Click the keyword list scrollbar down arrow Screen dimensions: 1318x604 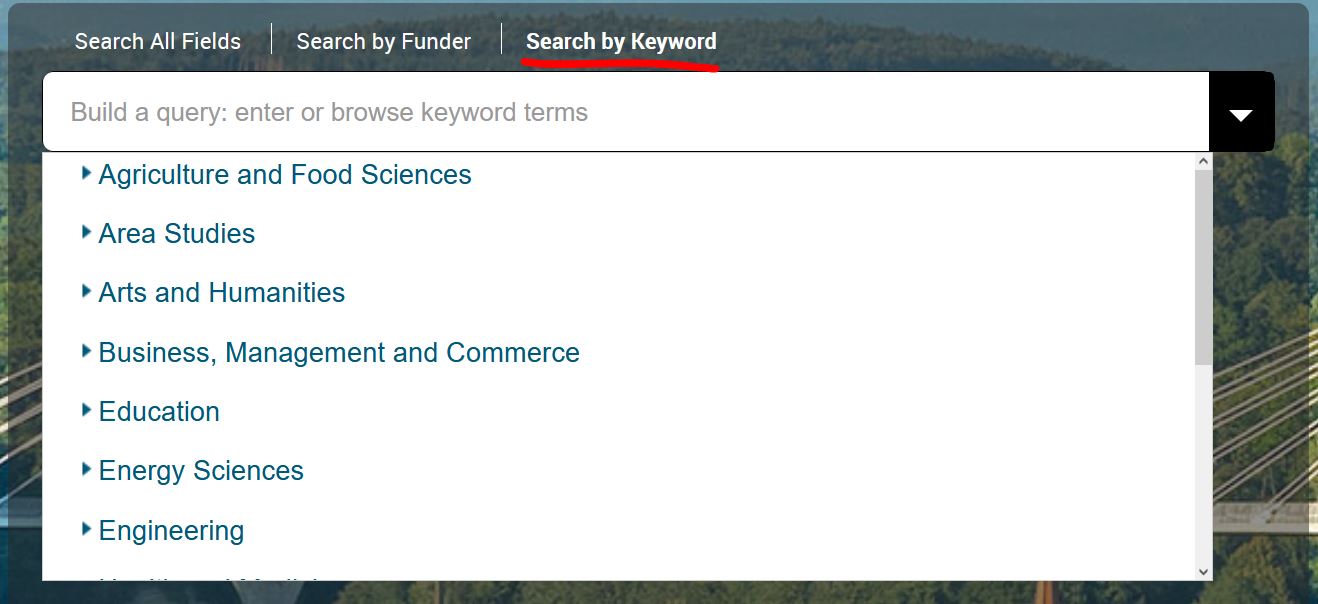coord(1203,571)
